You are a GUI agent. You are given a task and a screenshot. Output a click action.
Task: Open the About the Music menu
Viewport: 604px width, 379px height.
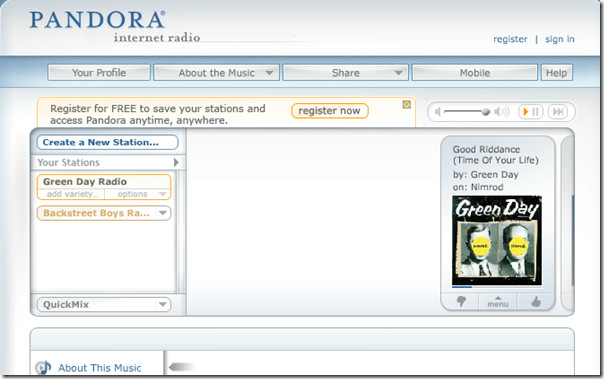(x=216, y=72)
